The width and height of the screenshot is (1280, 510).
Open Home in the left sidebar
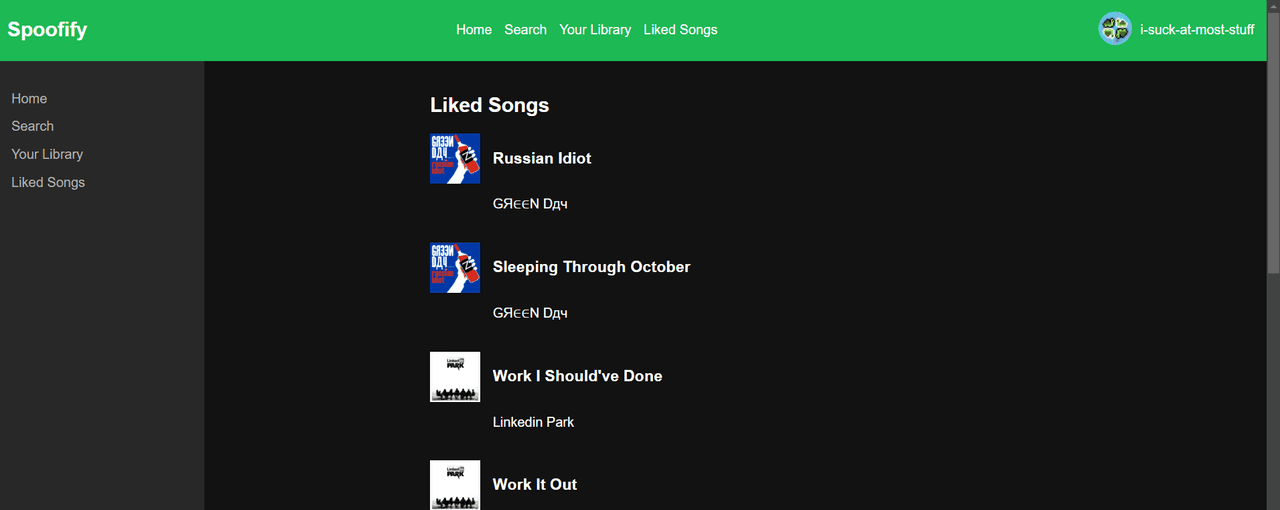(29, 99)
